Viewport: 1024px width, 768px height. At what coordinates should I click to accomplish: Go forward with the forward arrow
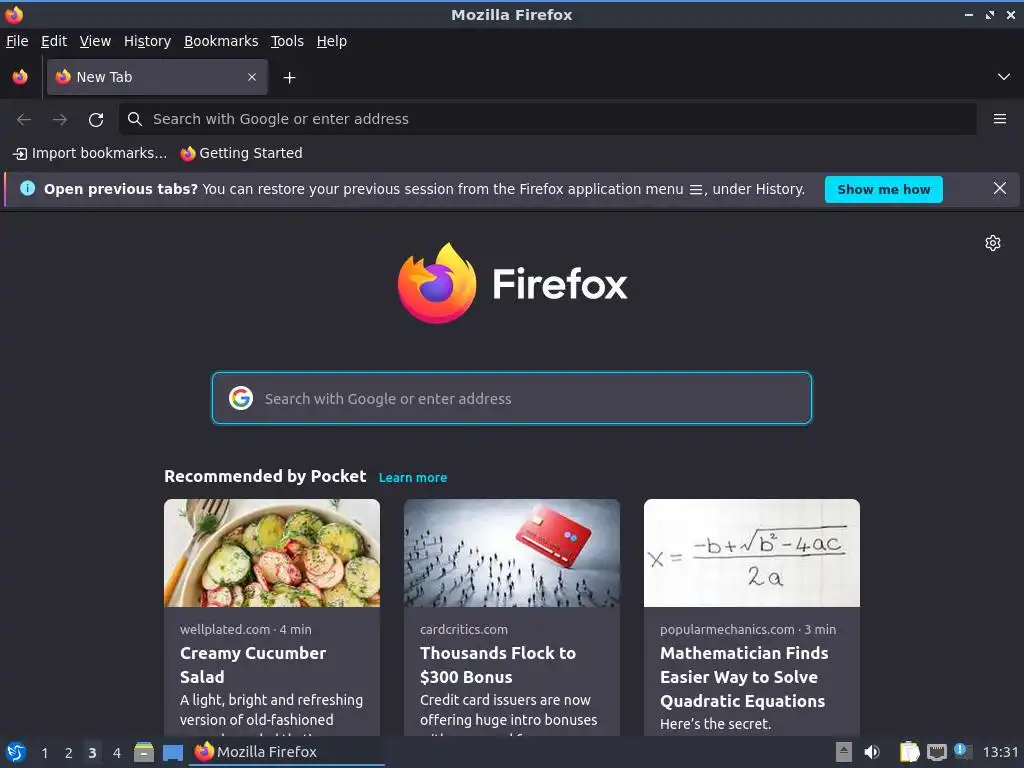[x=60, y=120]
